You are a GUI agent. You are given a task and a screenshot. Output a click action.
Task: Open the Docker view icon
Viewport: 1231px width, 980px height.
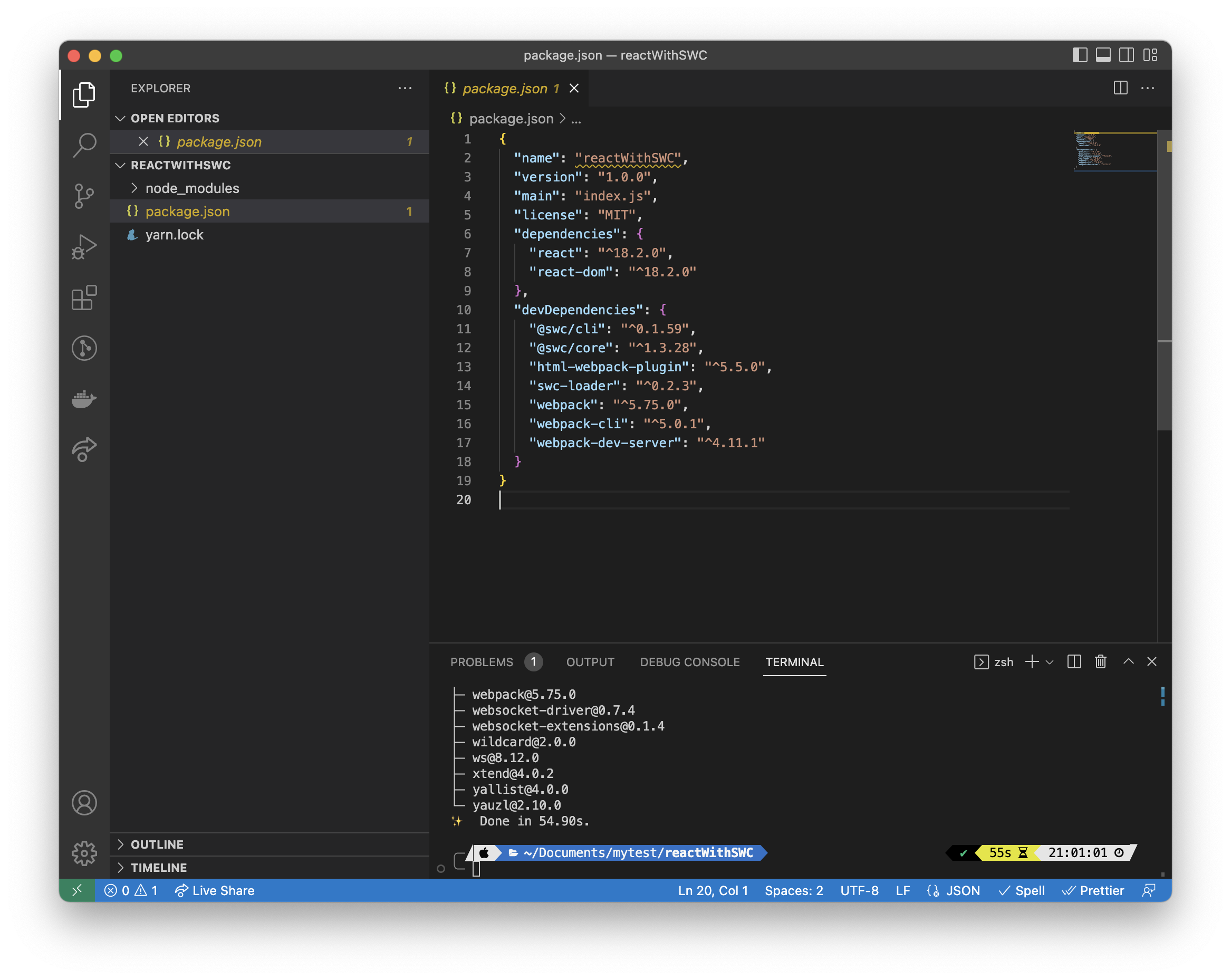84,399
